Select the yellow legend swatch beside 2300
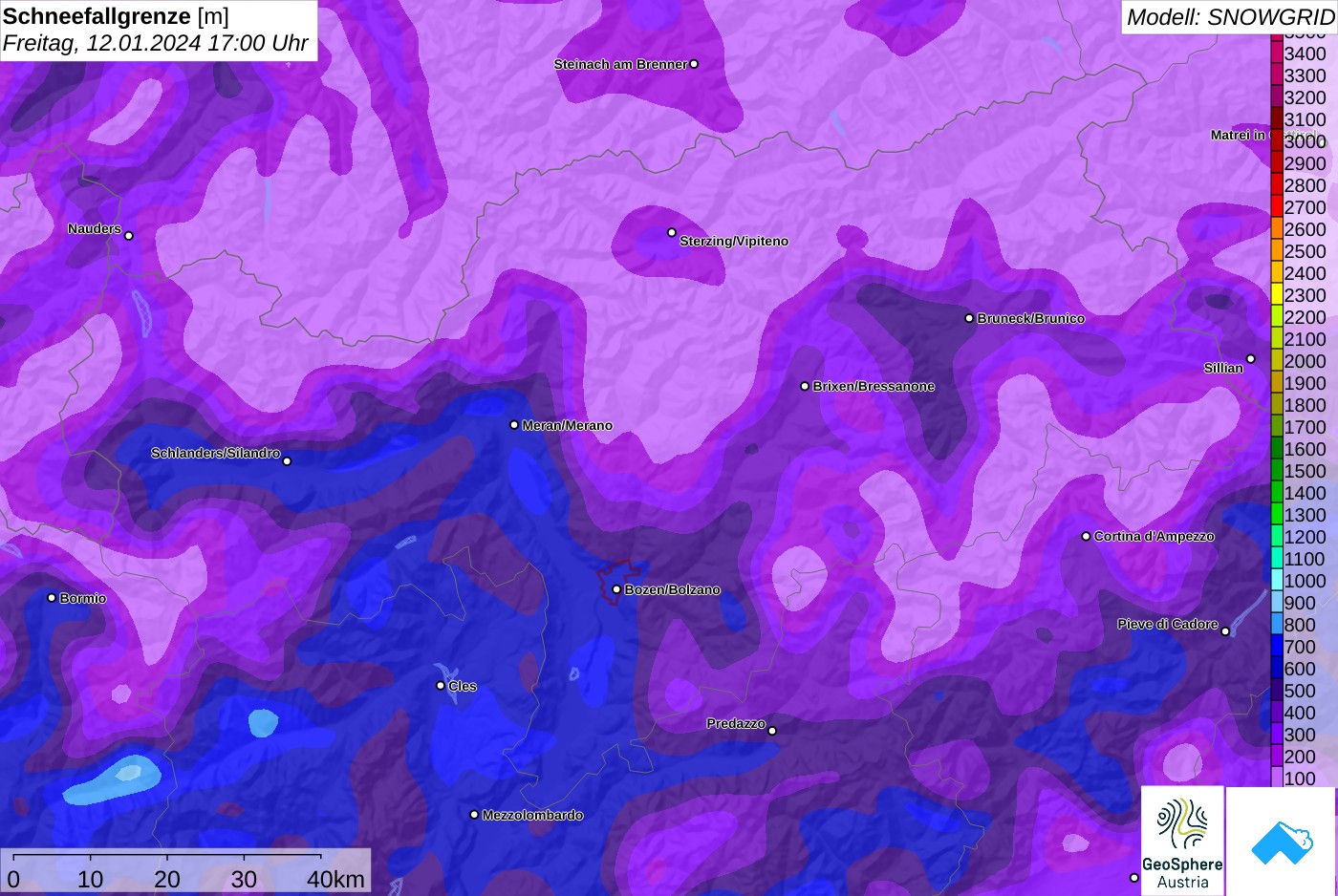Screen dimensions: 1338x896 1277,295
